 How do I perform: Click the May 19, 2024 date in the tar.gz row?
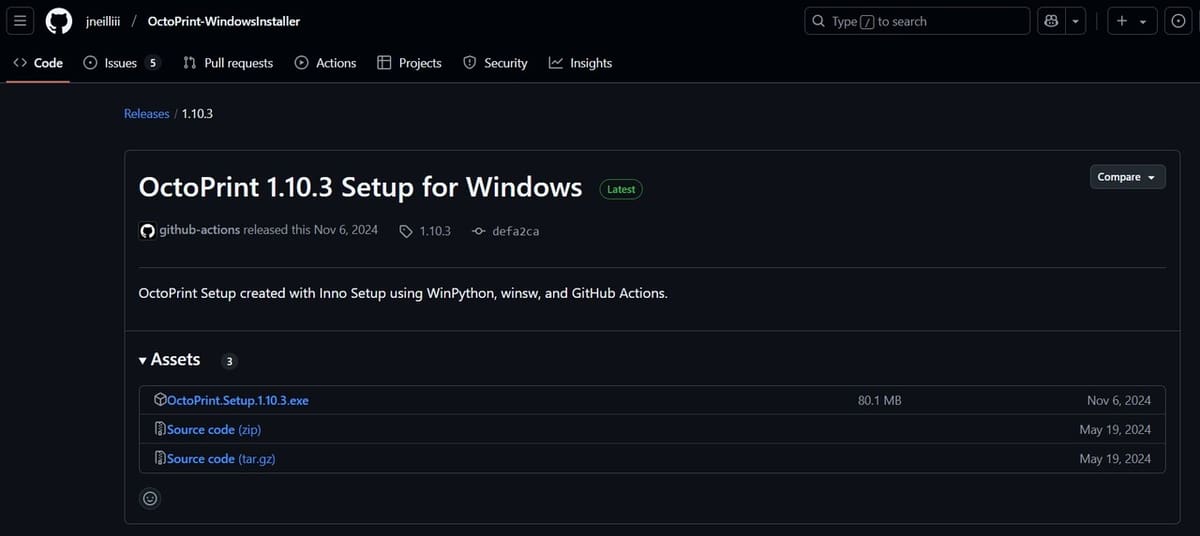1115,458
